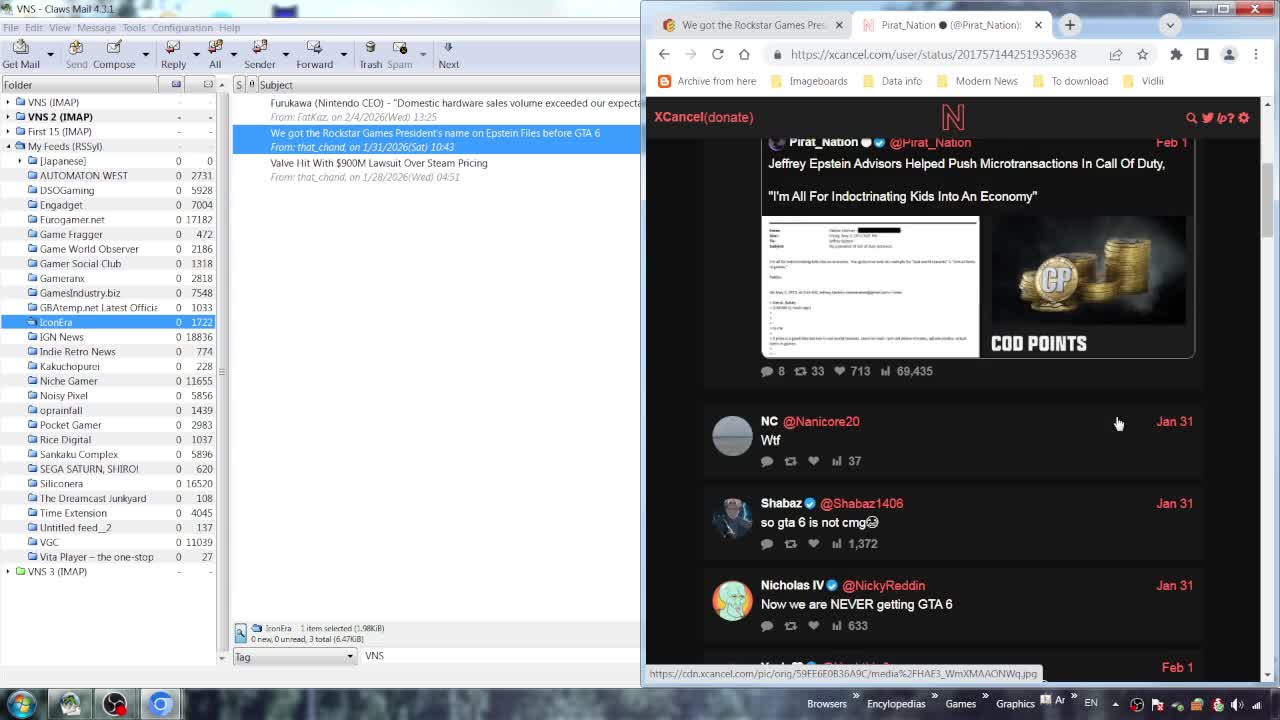Click the XCancel search magnifier icon
This screenshot has height=720, width=1280.
click(x=1191, y=118)
